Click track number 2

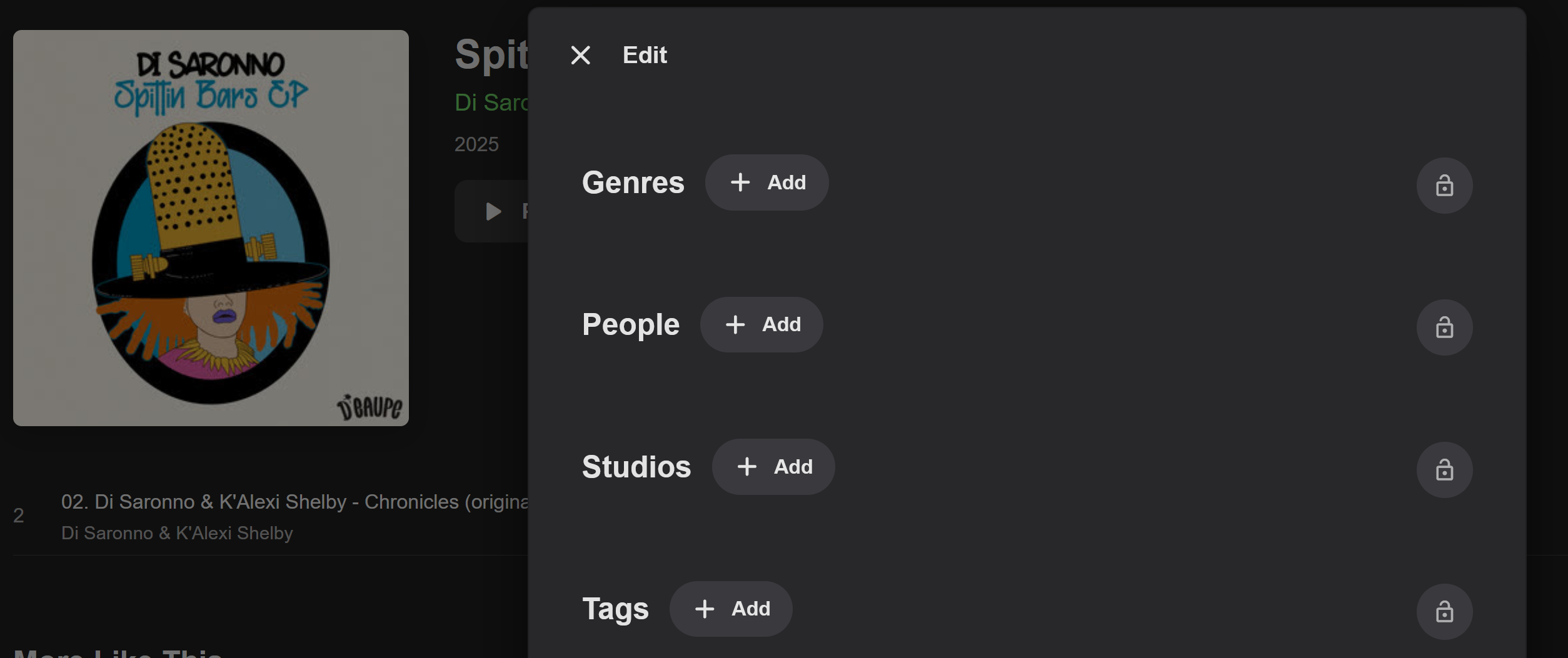click(x=19, y=516)
